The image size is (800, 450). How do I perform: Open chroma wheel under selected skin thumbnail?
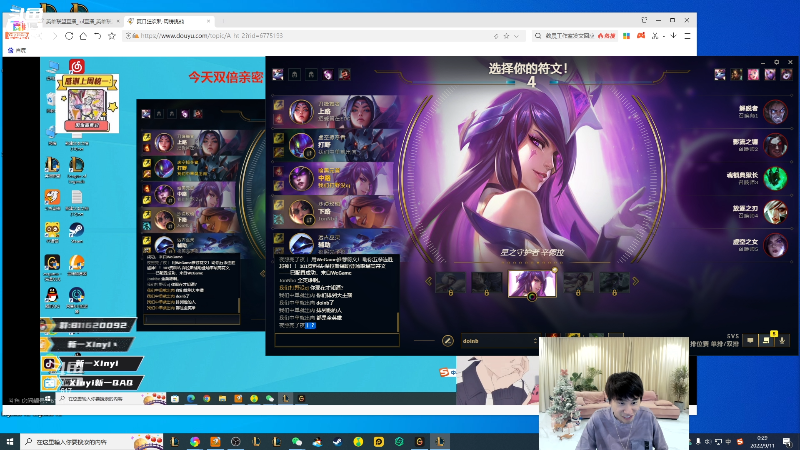point(532,297)
